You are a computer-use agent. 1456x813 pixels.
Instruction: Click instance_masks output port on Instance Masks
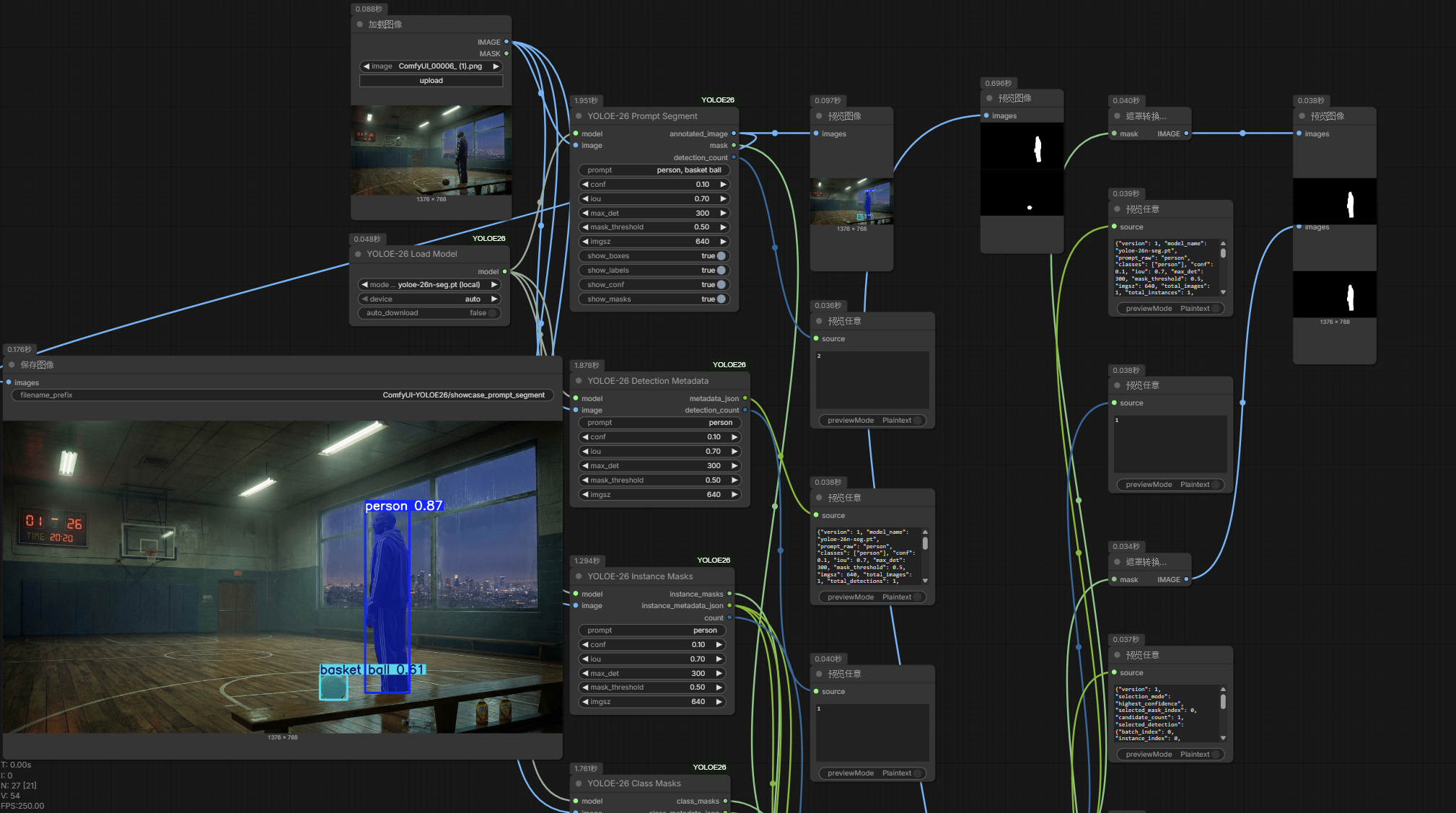point(729,594)
